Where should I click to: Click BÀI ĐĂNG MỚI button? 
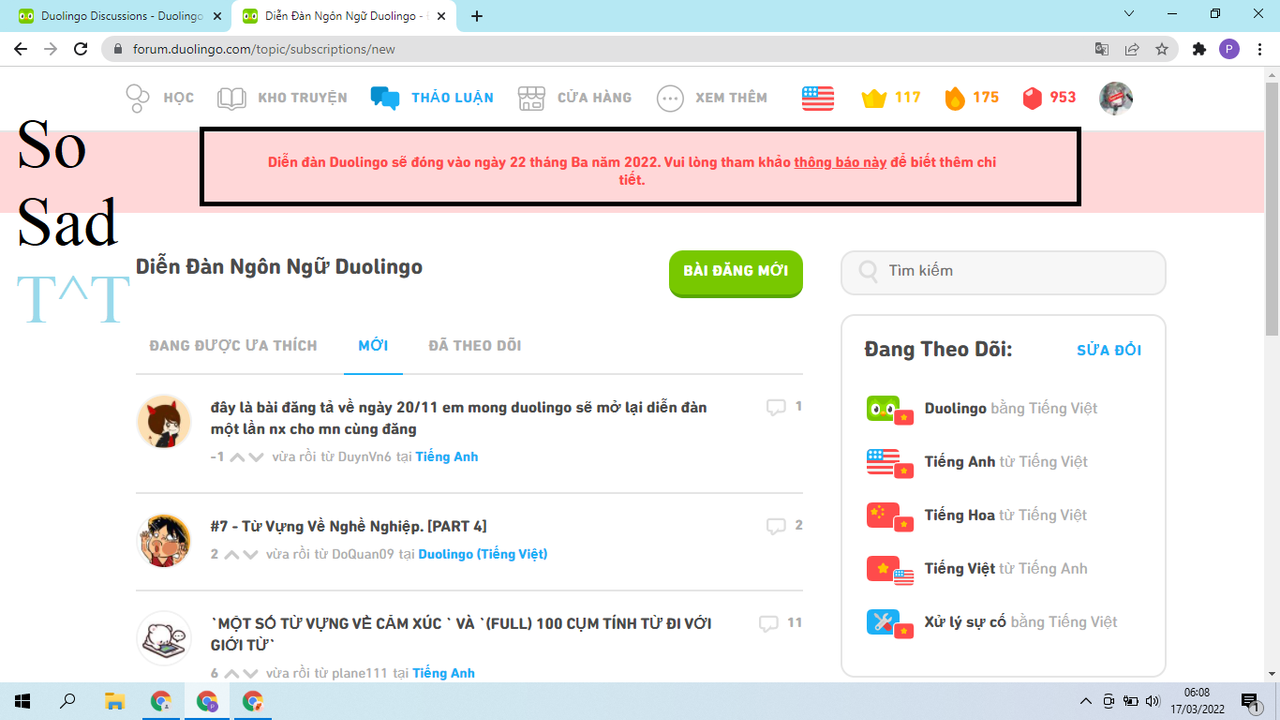[x=736, y=272]
